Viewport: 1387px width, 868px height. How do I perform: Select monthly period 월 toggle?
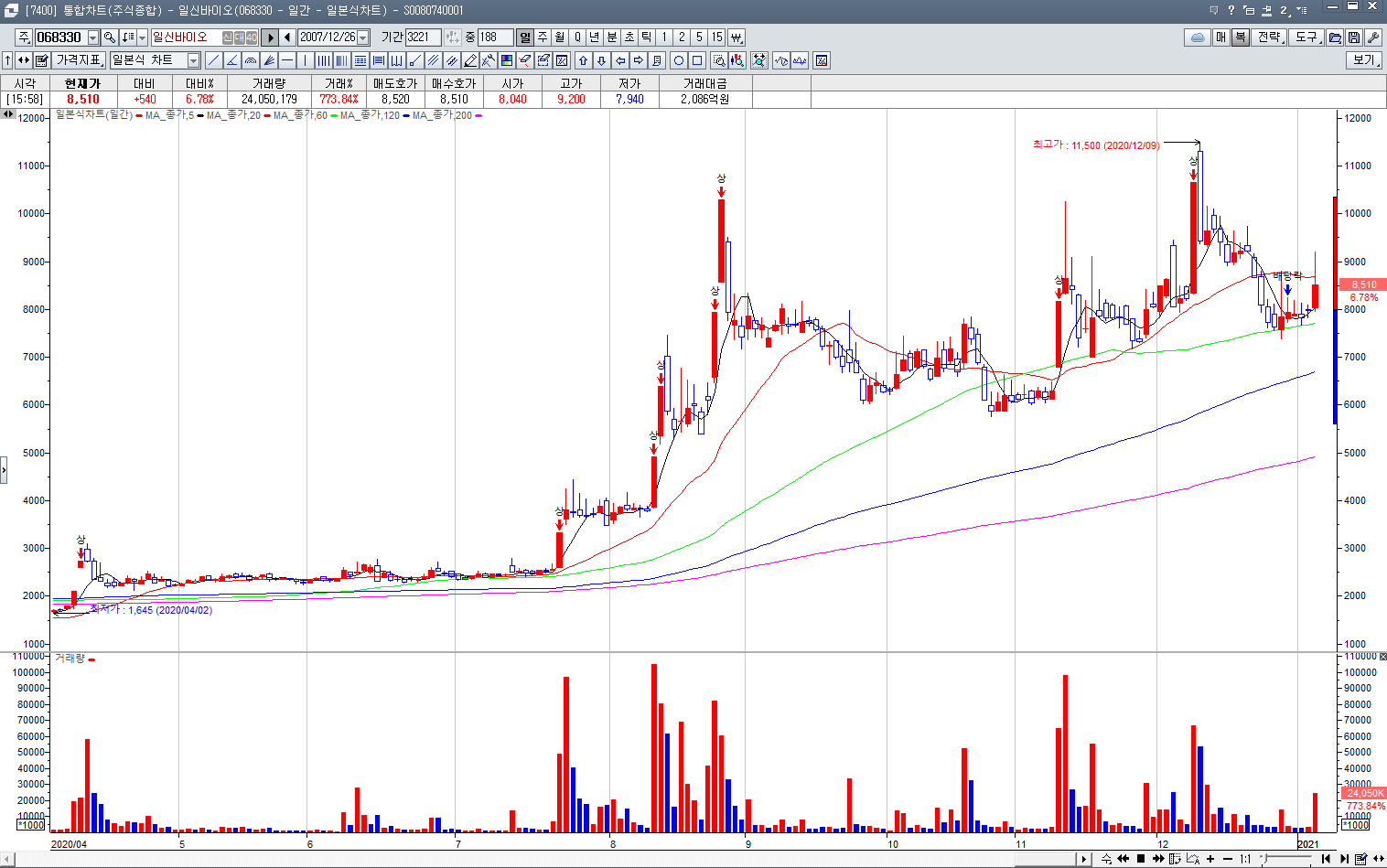[560, 38]
